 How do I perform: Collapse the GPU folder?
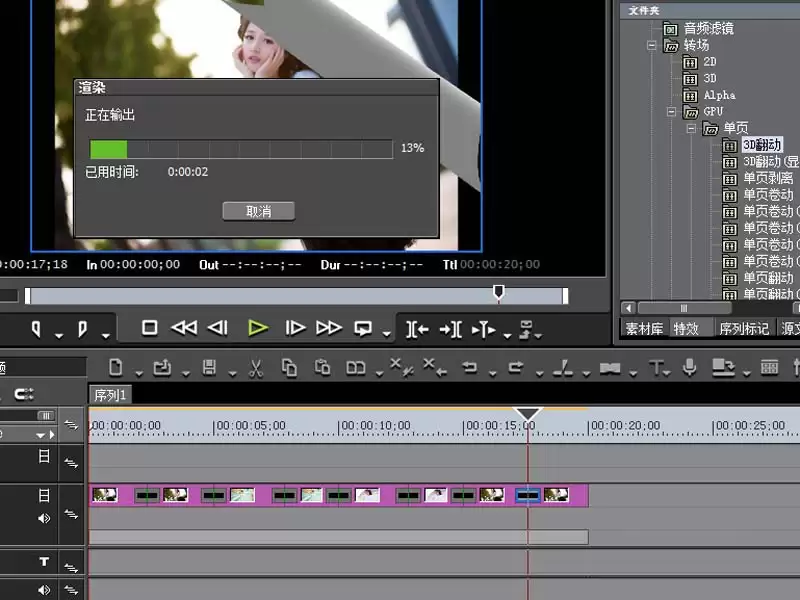coord(672,111)
